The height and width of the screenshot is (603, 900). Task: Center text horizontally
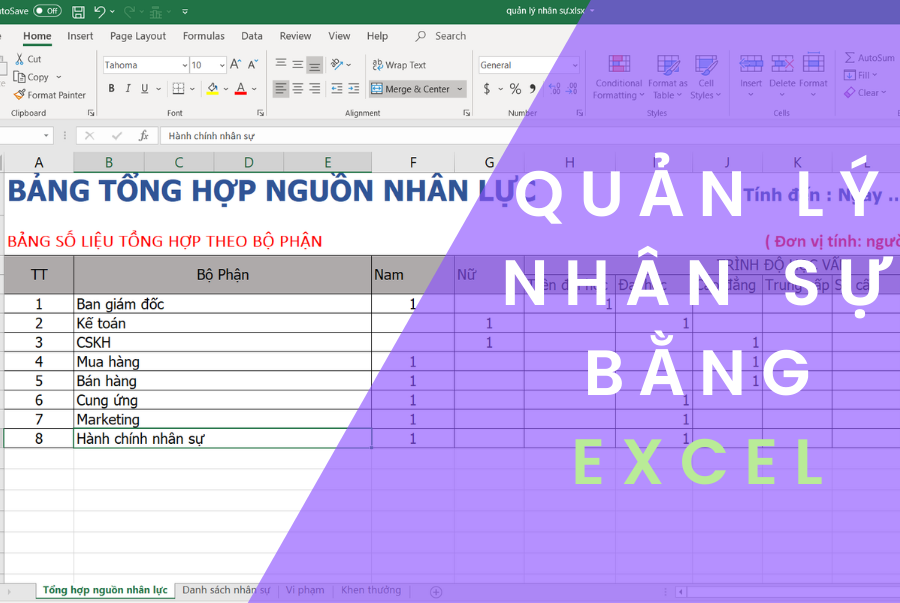point(297,88)
